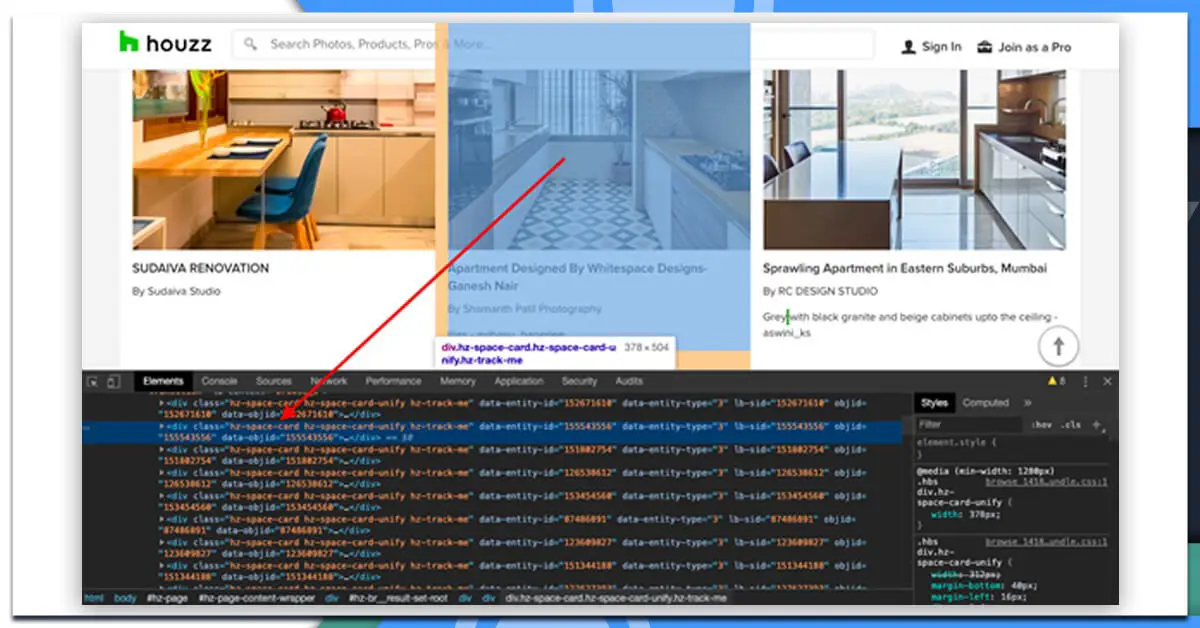Select #hz-page-content-wrapper in the breadcrumb

tap(255, 597)
